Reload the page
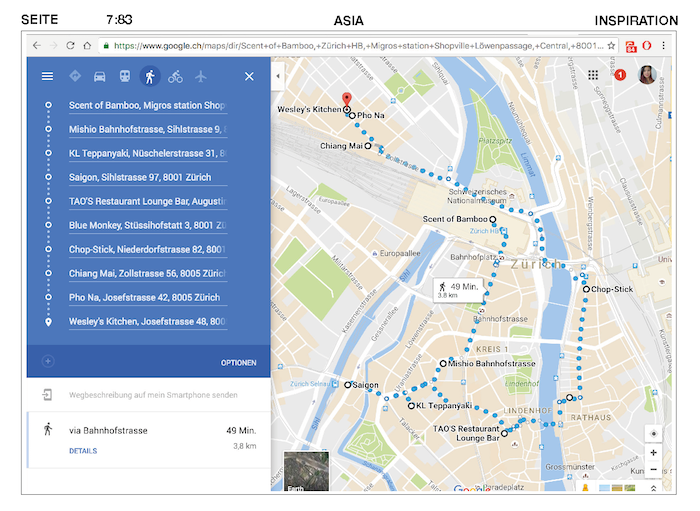 (x=70, y=46)
